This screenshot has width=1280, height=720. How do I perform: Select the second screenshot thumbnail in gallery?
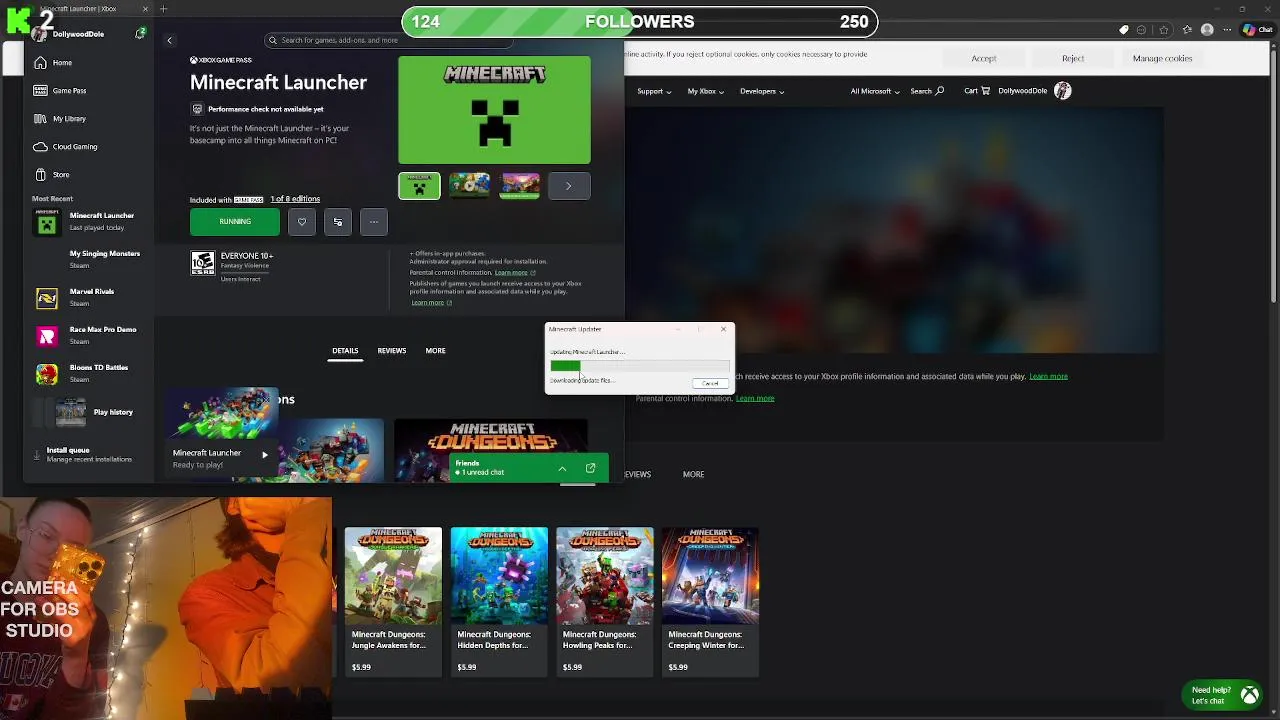469,186
